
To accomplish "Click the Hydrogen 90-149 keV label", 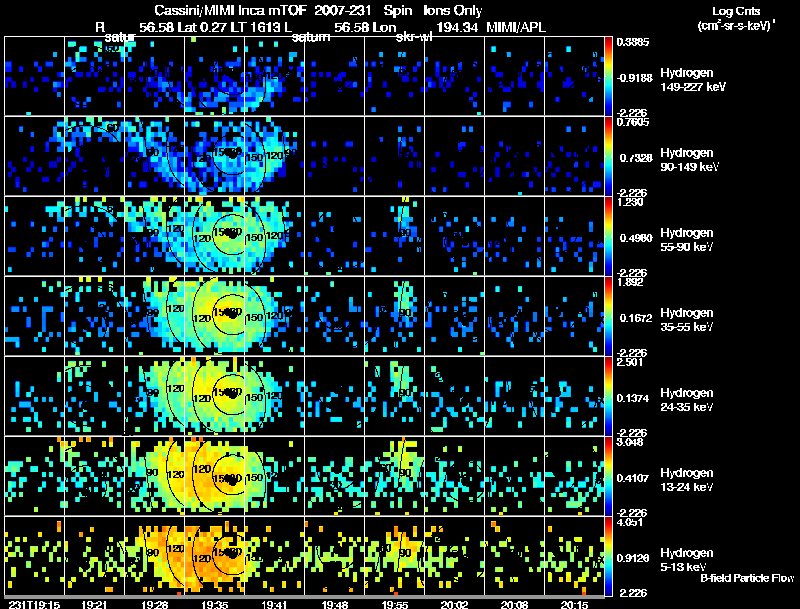I will coord(690,160).
